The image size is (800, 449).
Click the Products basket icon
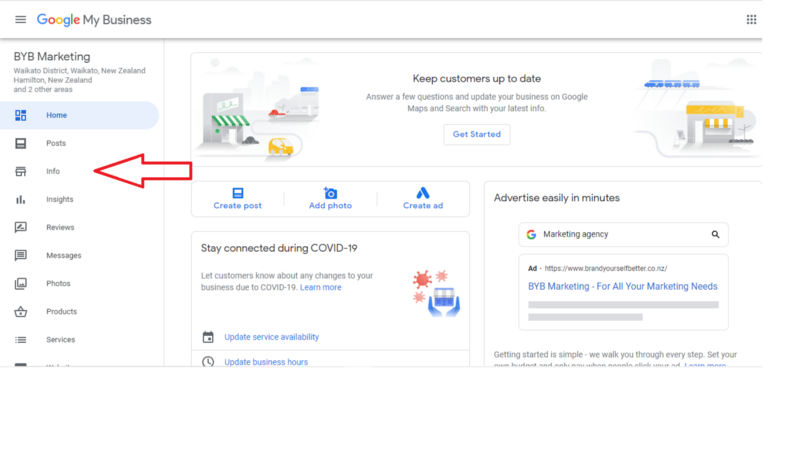[x=20, y=312]
